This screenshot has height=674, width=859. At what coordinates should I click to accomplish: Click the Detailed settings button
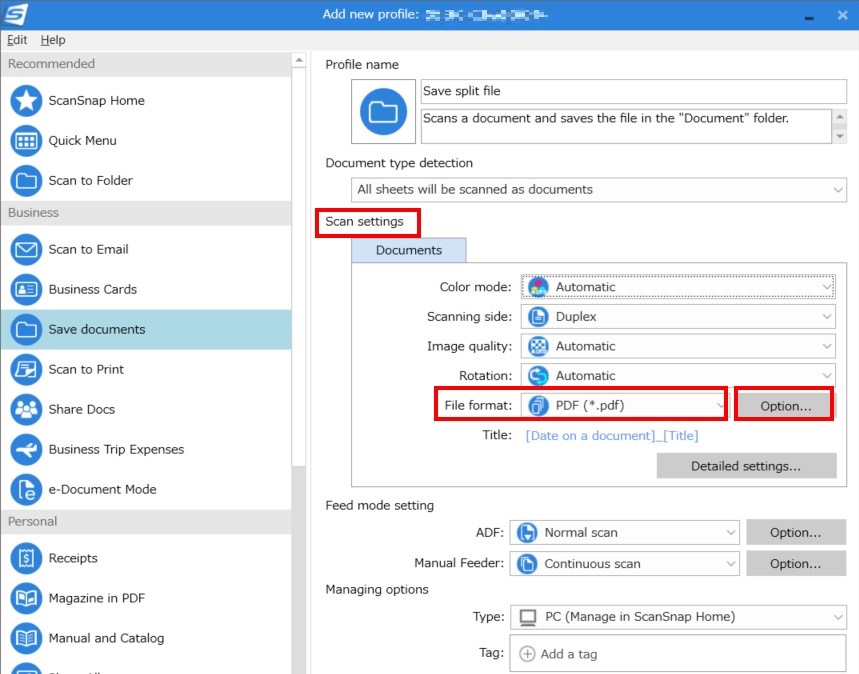[x=745, y=466]
